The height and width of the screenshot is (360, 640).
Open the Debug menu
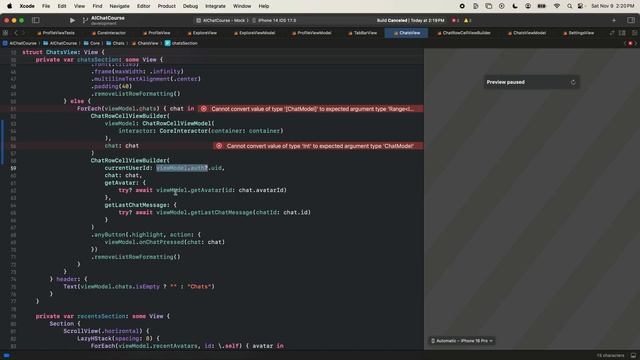(190, 6)
